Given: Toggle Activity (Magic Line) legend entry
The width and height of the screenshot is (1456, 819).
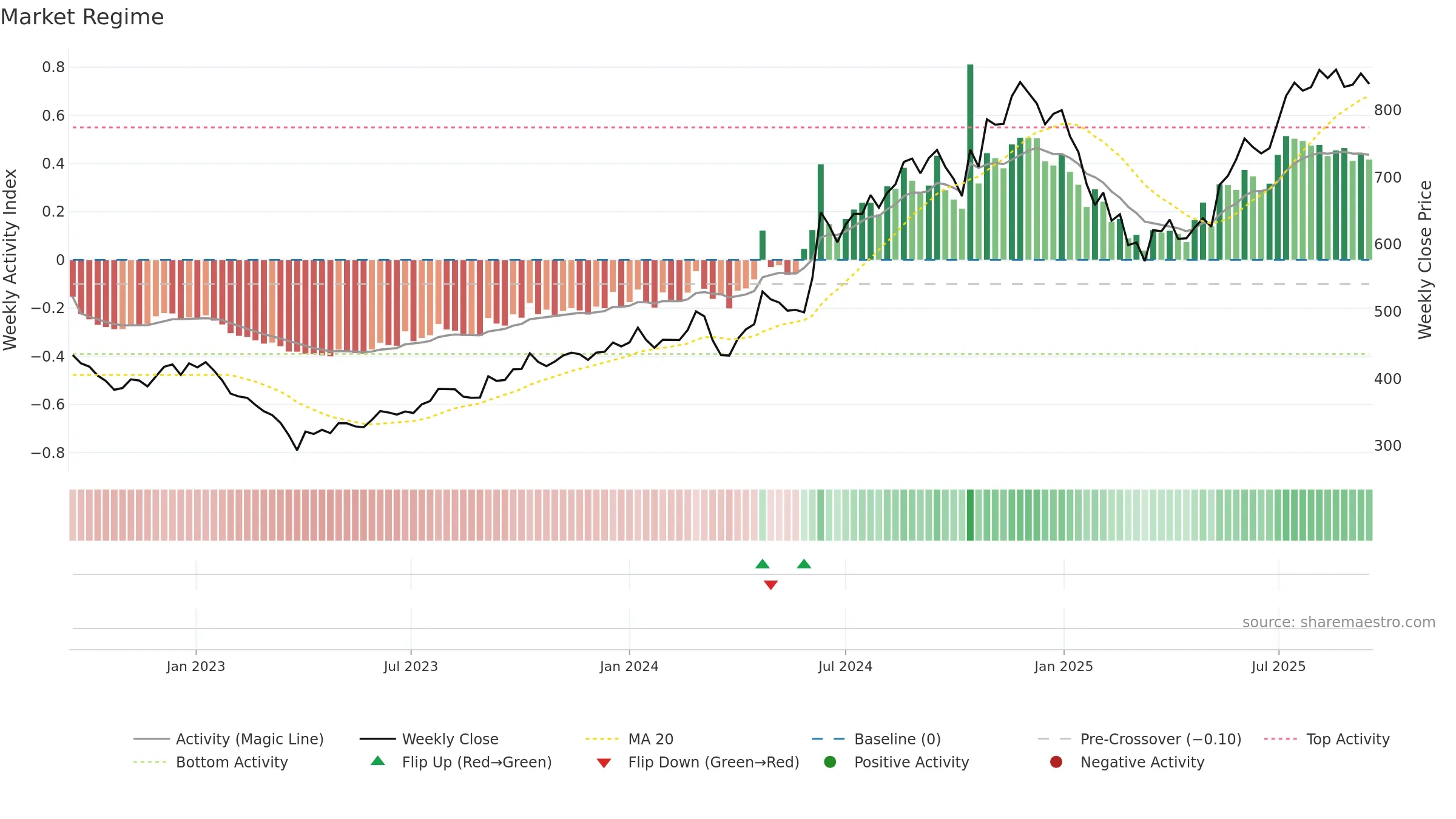Looking at the screenshot, I should 229,739.
